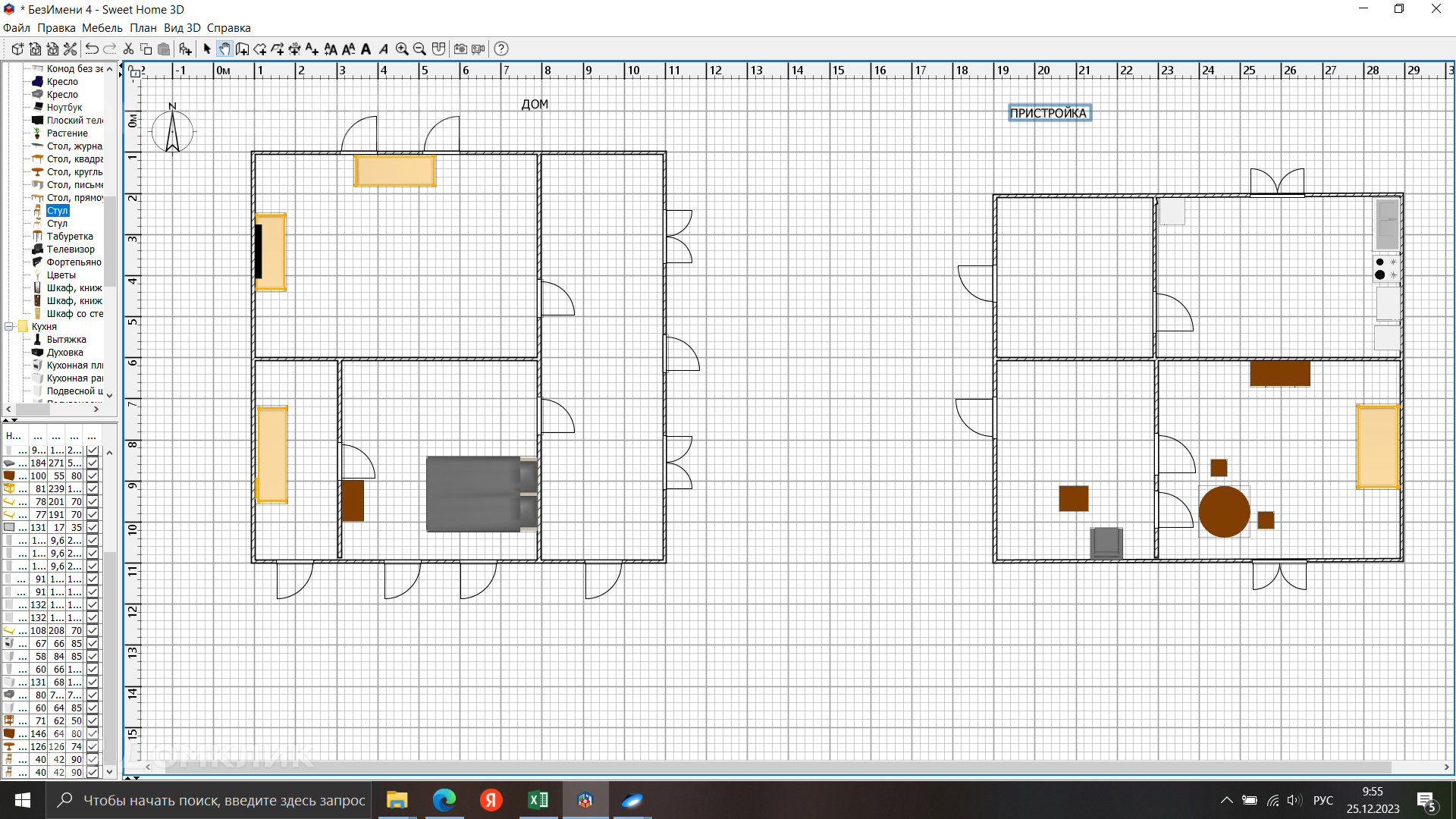
Task: Collapse the catalog pane using the splitter arrows
Action: point(6,419)
